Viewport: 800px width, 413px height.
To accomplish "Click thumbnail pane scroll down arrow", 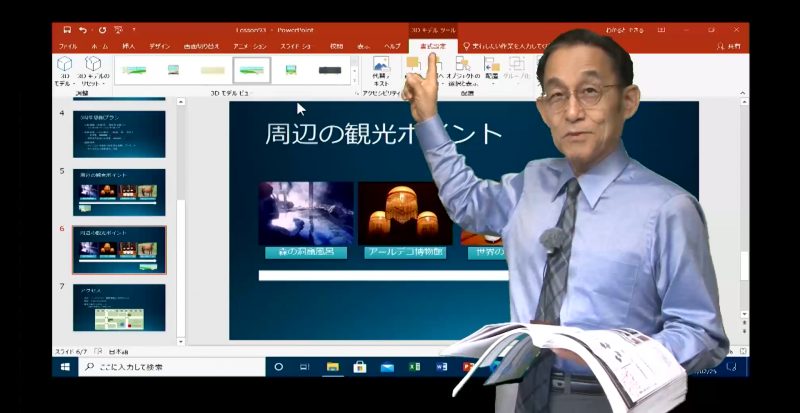I will [x=181, y=341].
